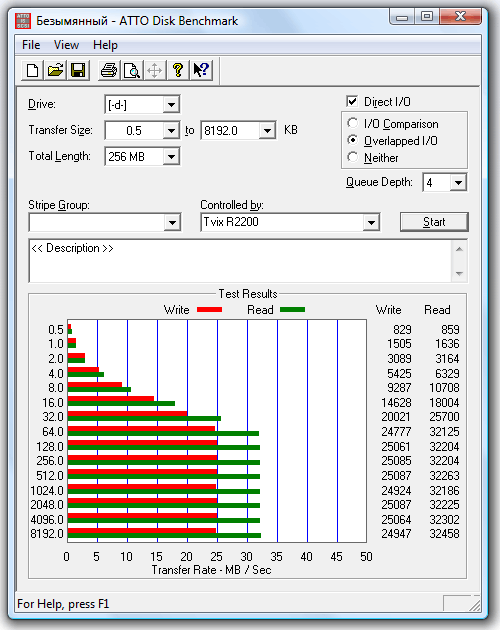500x630 pixels.
Task: Click the read value 18004
Action: pyautogui.click(x=444, y=403)
